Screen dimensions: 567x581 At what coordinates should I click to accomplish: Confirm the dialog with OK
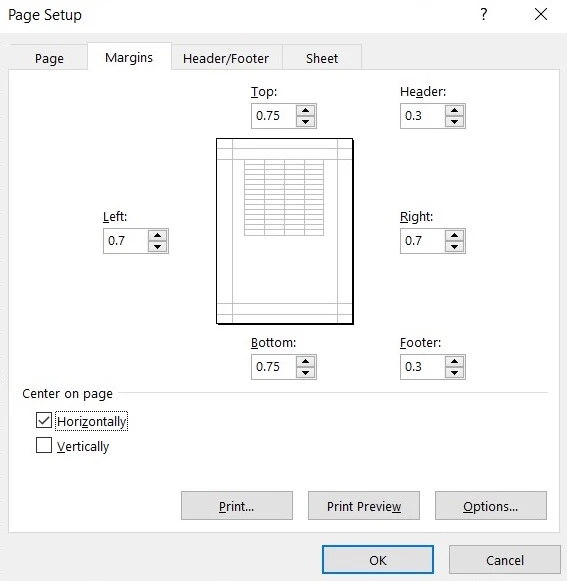[378, 560]
